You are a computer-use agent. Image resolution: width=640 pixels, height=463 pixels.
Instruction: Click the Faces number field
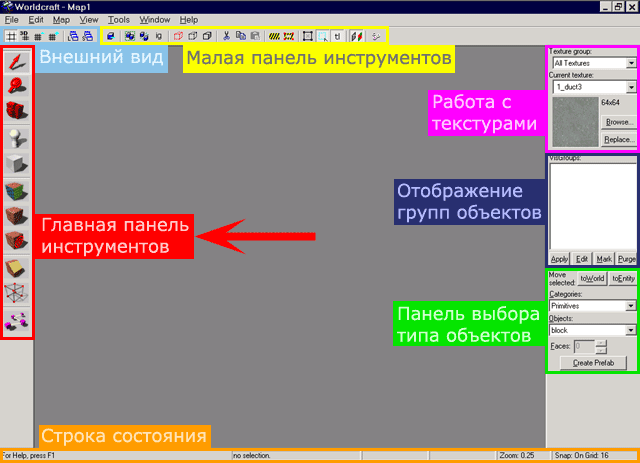(x=584, y=346)
